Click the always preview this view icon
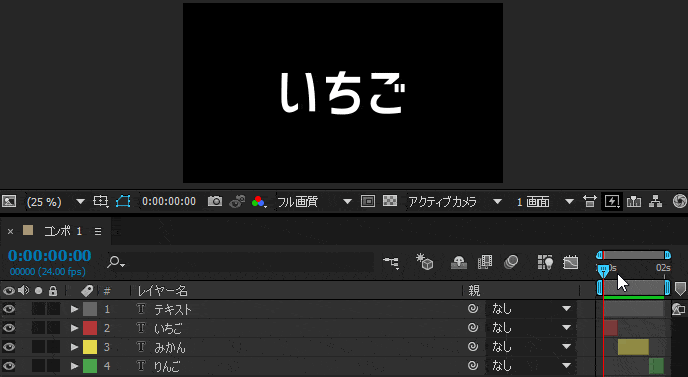The image size is (688, 377). tap(9, 201)
